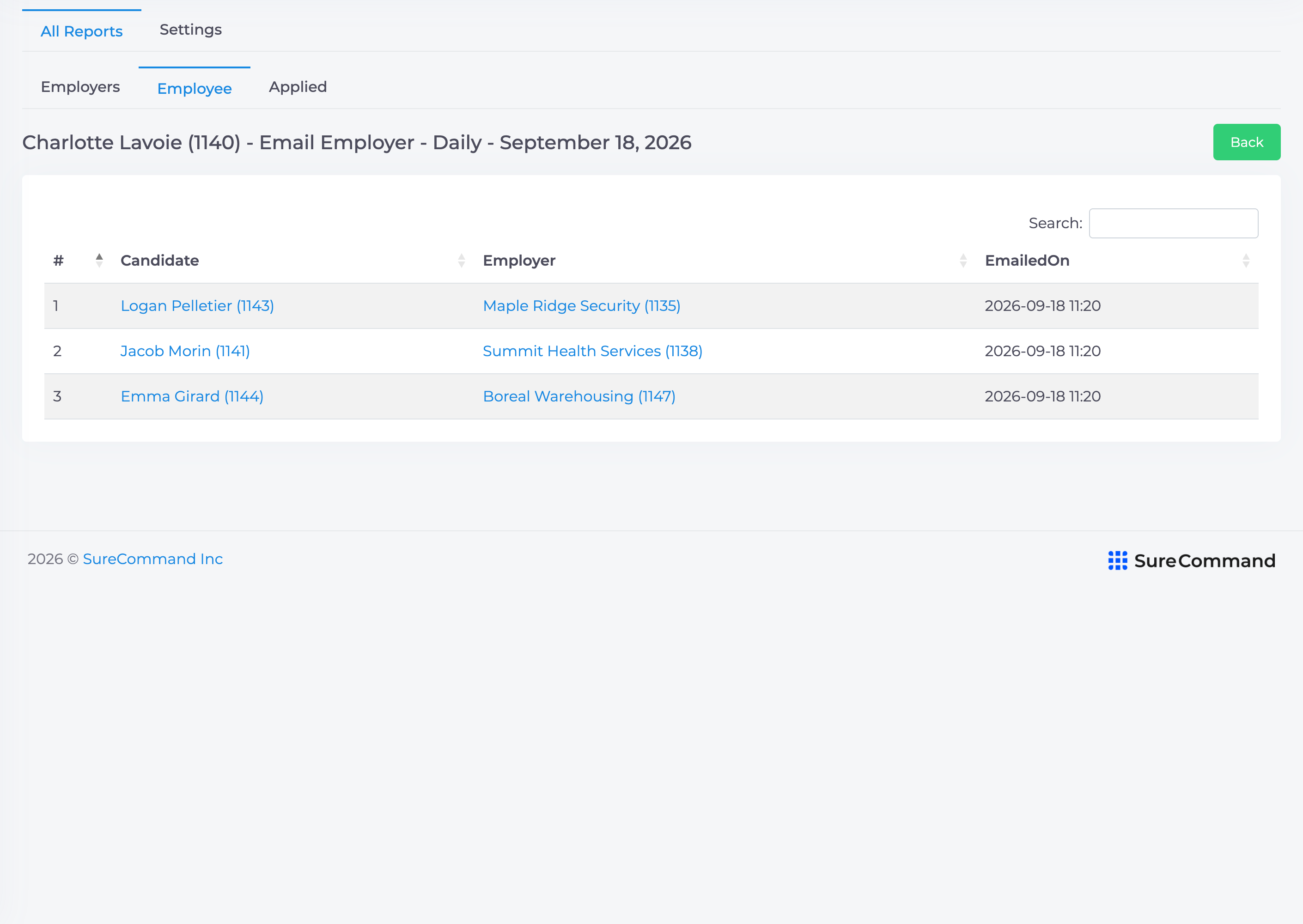Viewport: 1303px width, 924px height.
Task: Go to the Applied sub-tab
Action: 298,87
